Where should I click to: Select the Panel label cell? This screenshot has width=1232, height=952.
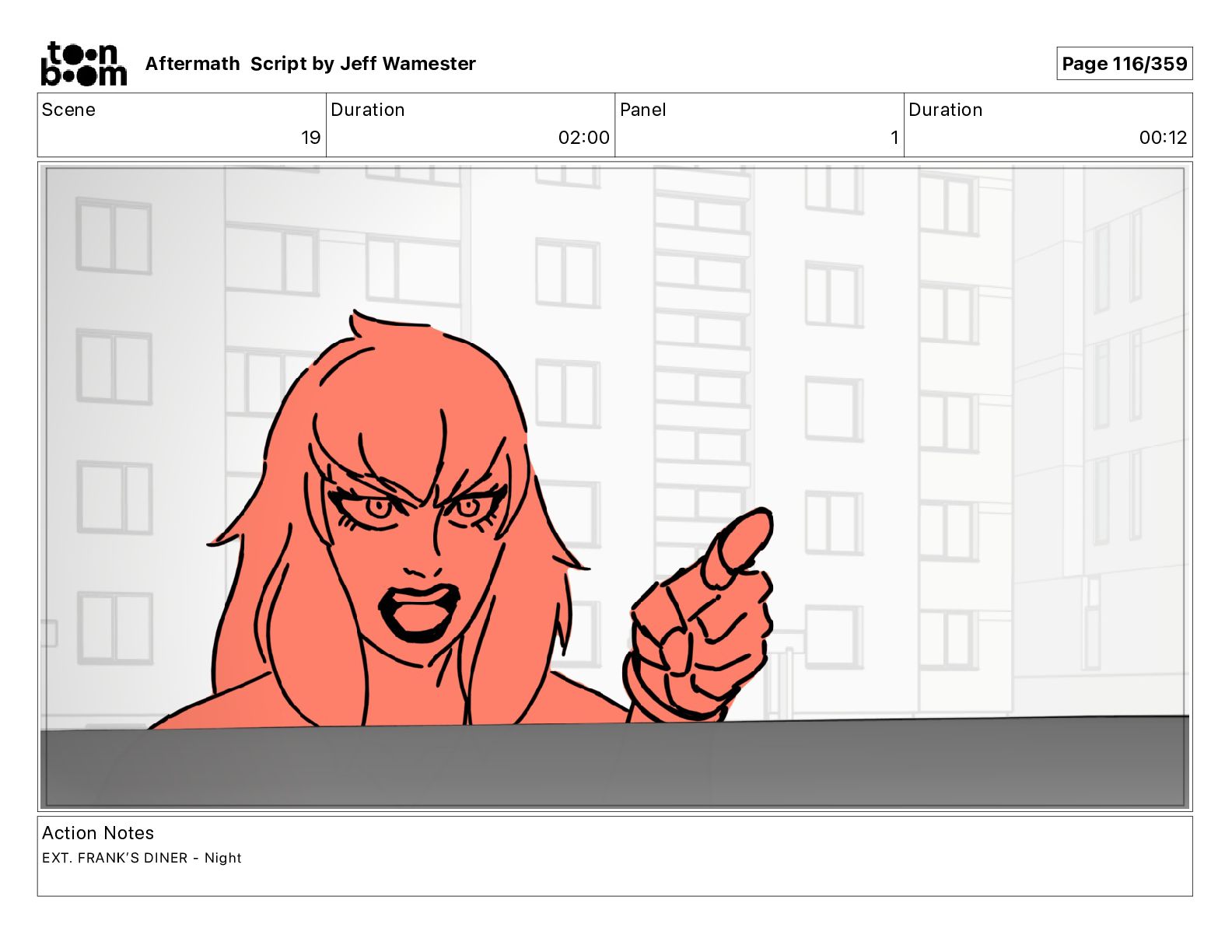(x=642, y=110)
